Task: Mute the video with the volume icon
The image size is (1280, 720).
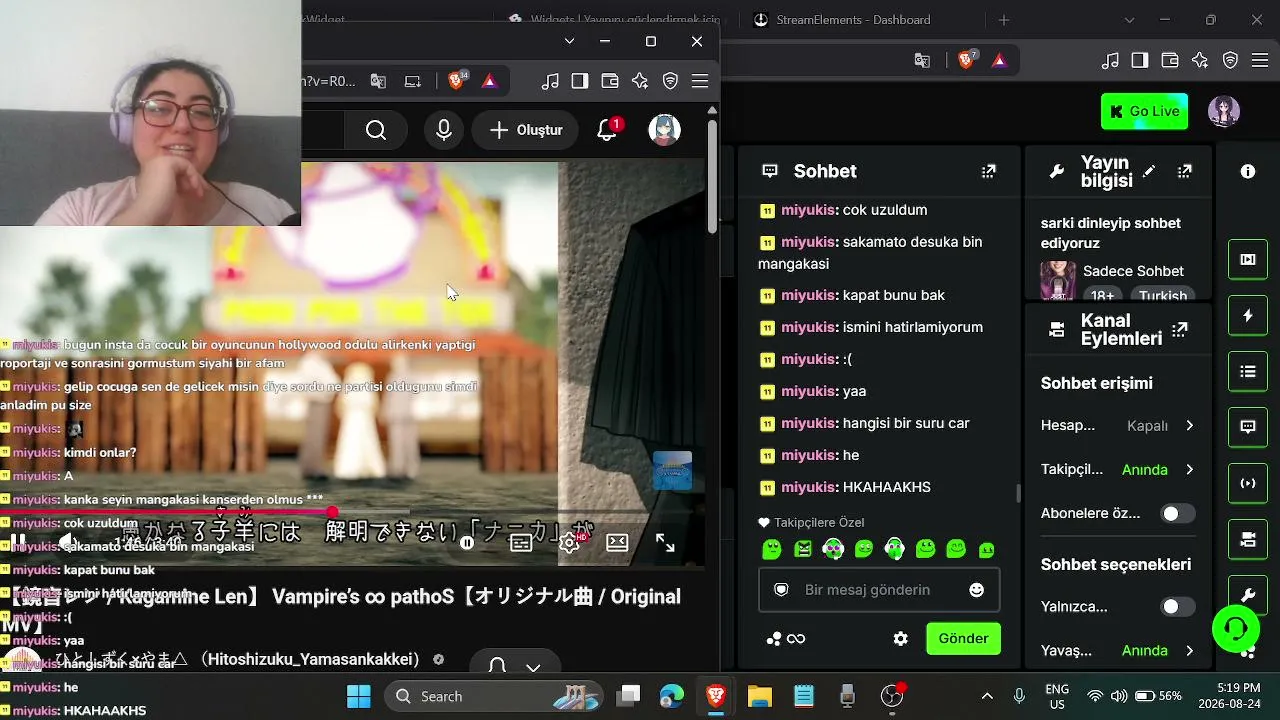Action: (68, 542)
